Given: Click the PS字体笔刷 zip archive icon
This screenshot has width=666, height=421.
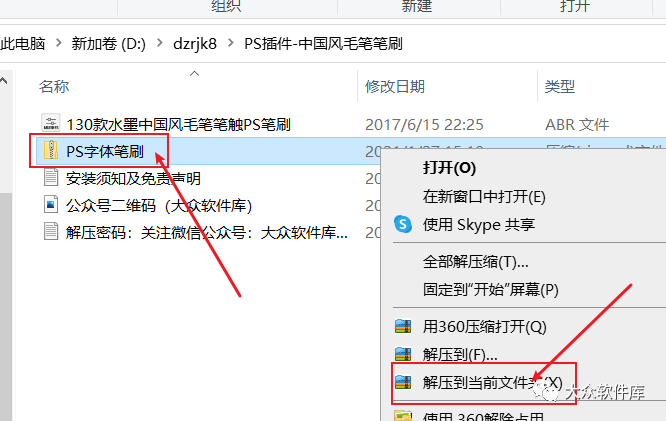Looking at the screenshot, I should click(51, 150).
